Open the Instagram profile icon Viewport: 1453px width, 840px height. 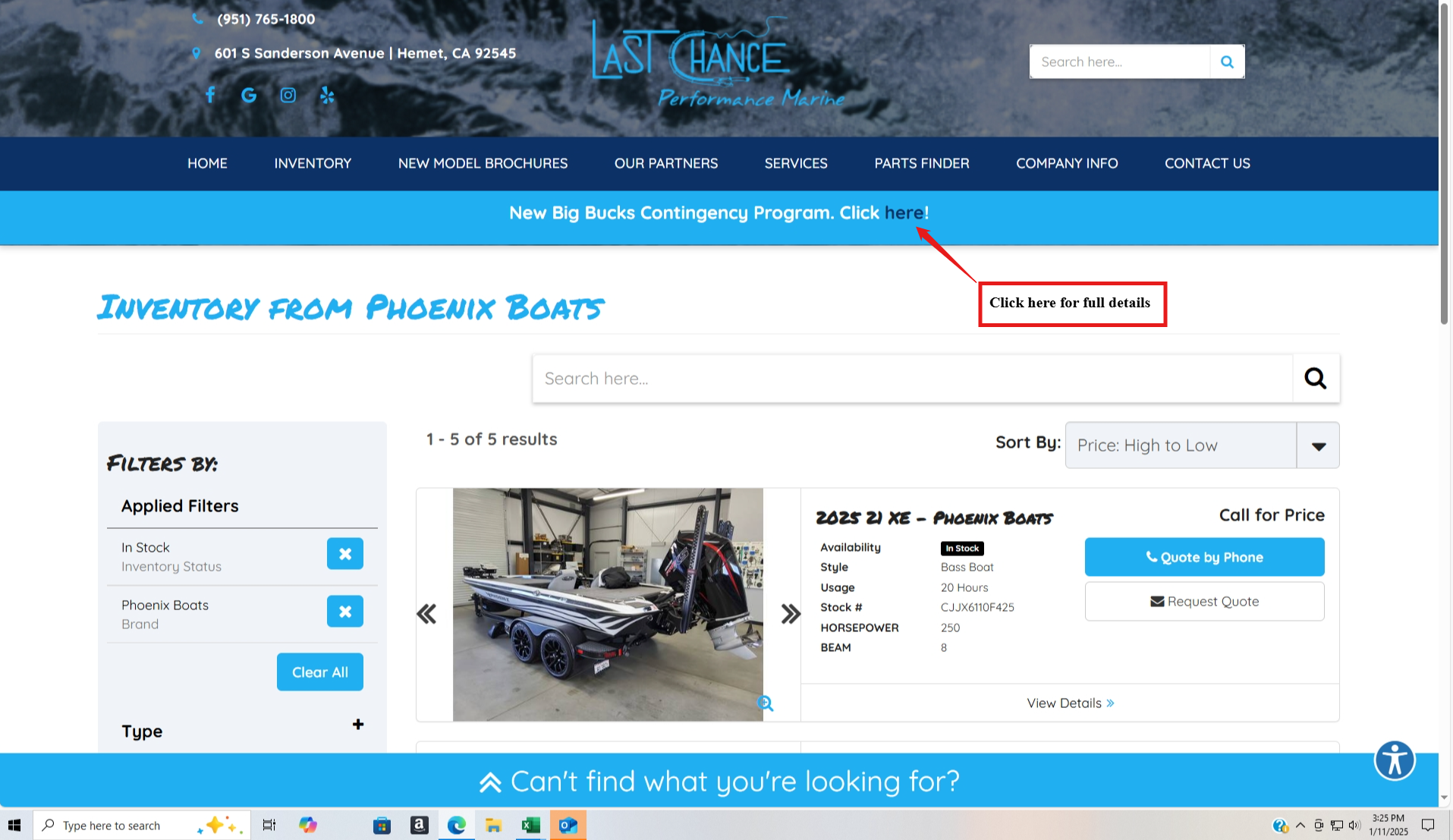288,95
